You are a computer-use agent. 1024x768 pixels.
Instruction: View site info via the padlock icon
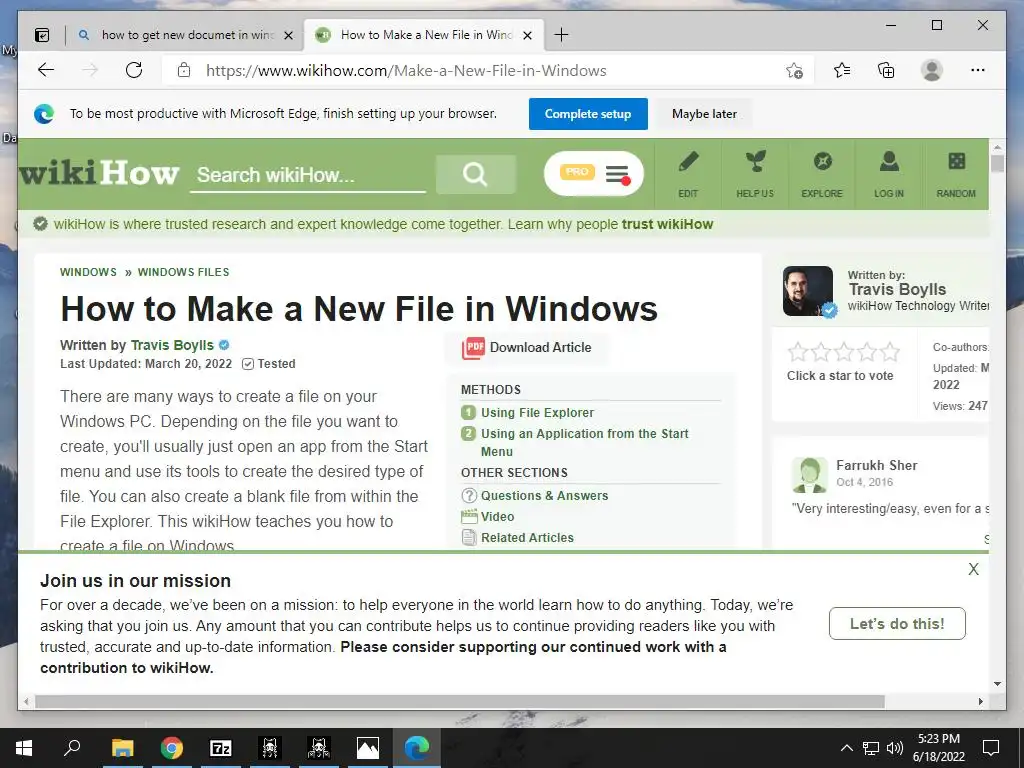tap(184, 70)
